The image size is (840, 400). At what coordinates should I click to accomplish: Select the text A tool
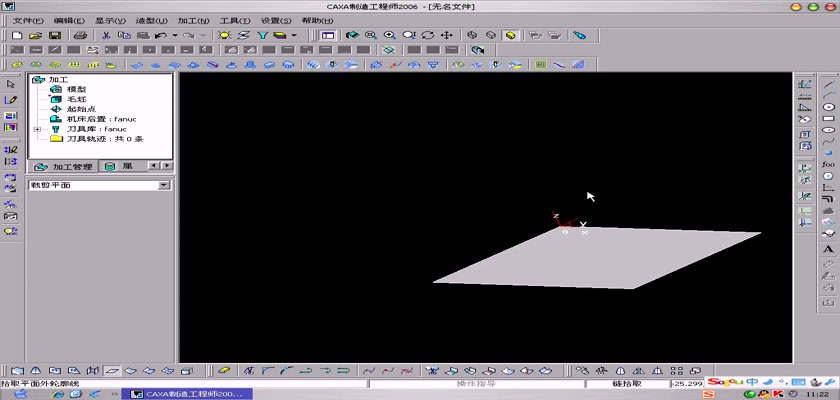tap(828, 250)
